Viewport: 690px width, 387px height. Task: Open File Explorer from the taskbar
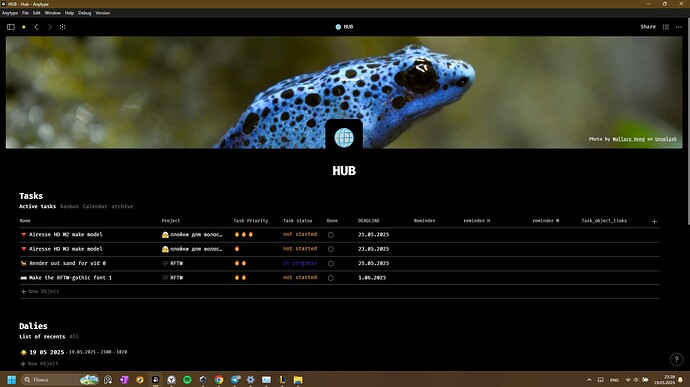coord(298,380)
